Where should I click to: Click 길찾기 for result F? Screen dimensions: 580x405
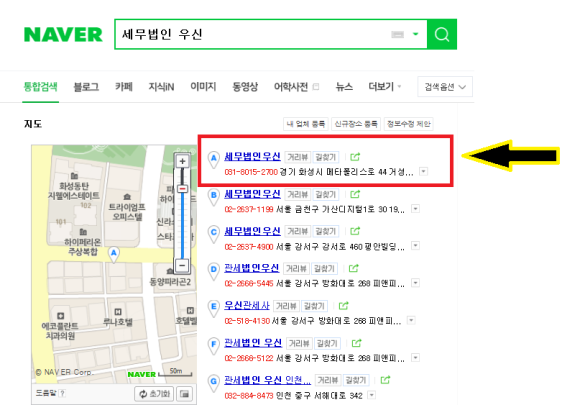pos(327,343)
